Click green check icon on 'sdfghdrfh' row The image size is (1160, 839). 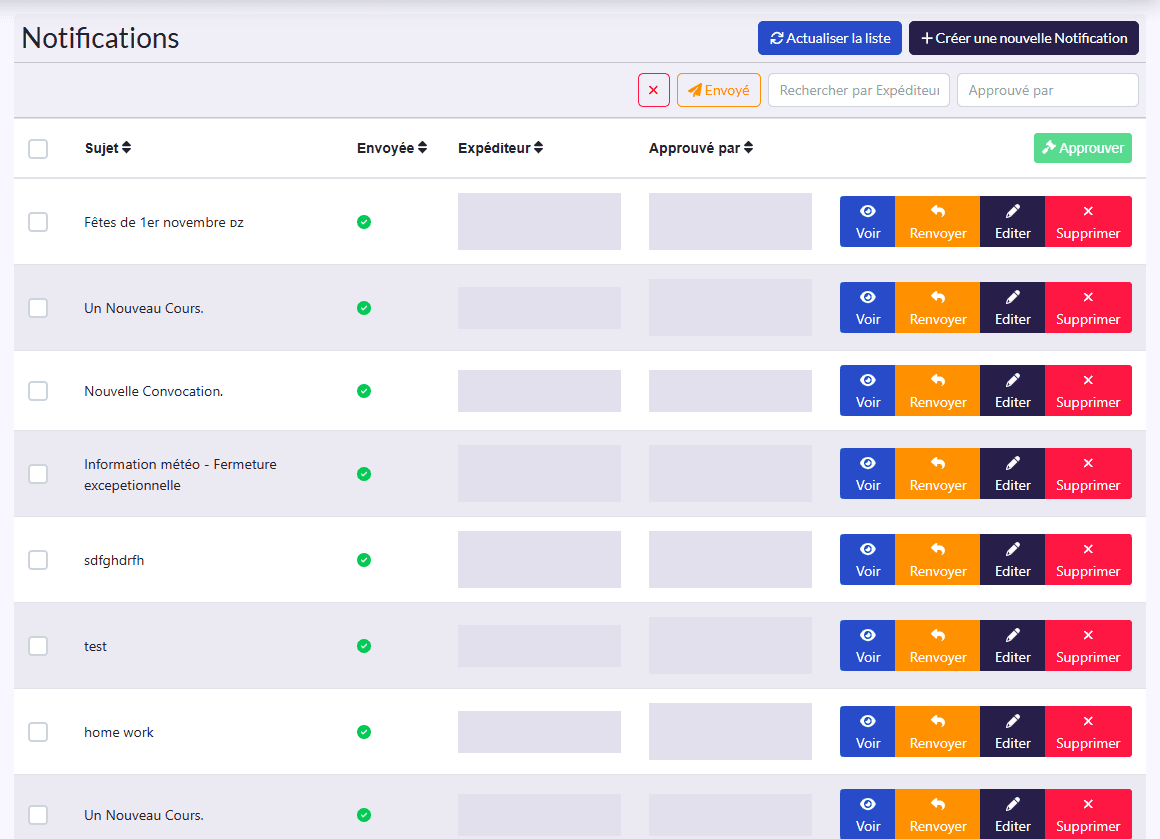pyautogui.click(x=364, y=560)
